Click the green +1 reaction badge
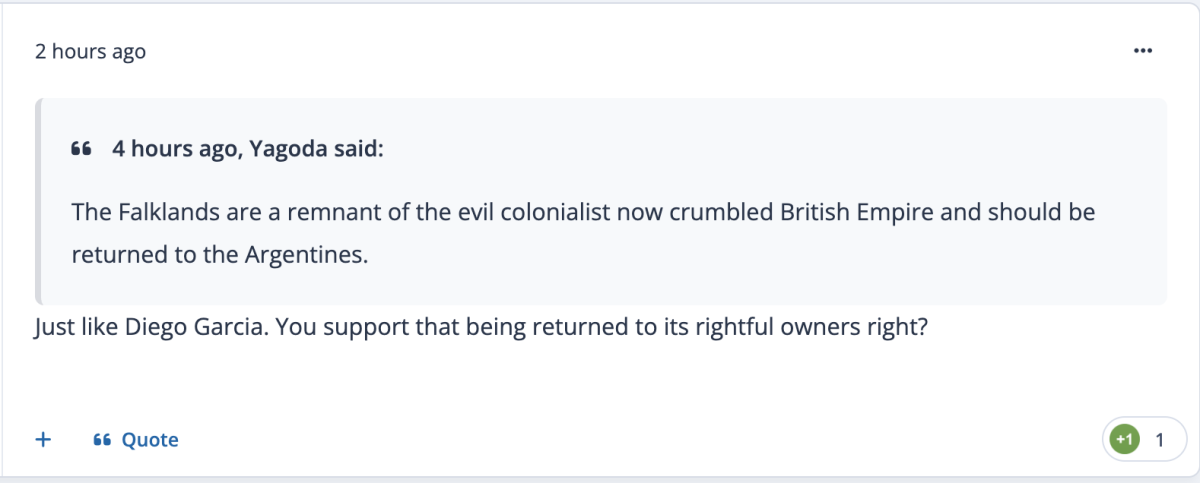 1125,439
